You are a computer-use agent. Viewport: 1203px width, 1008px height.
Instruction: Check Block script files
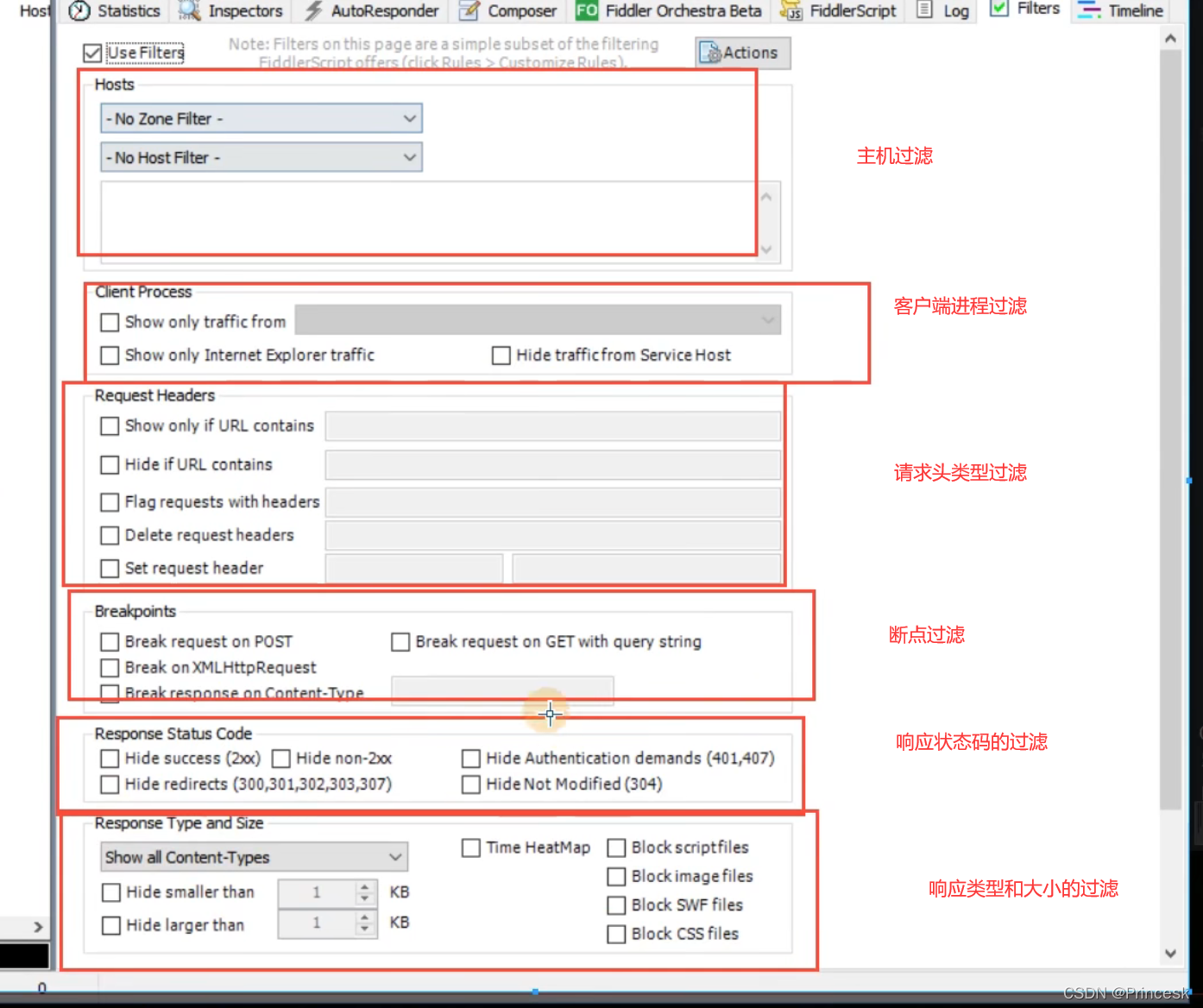[x=616, y=848]
